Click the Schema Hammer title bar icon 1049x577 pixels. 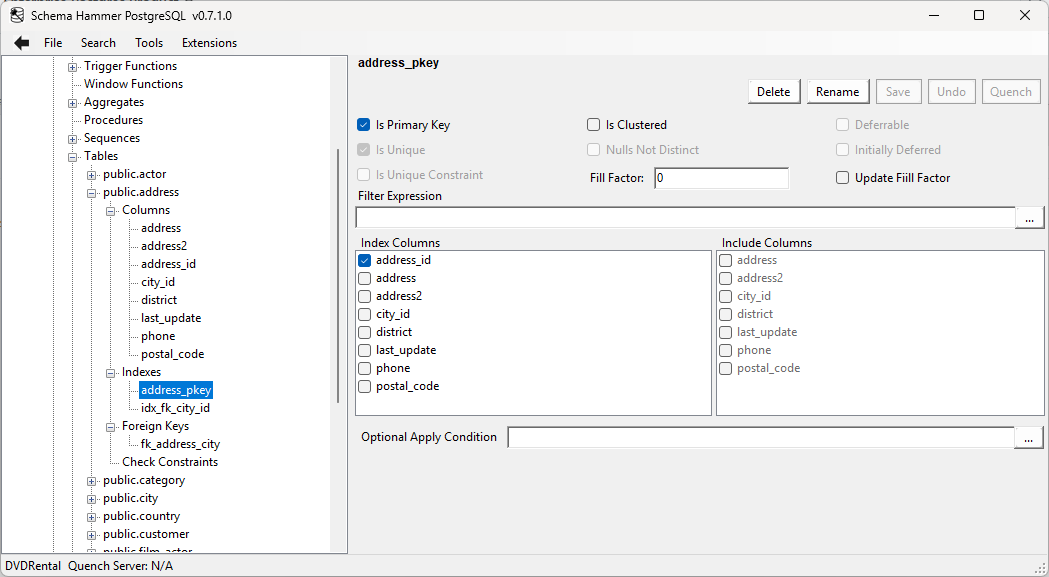click(16, 15)
